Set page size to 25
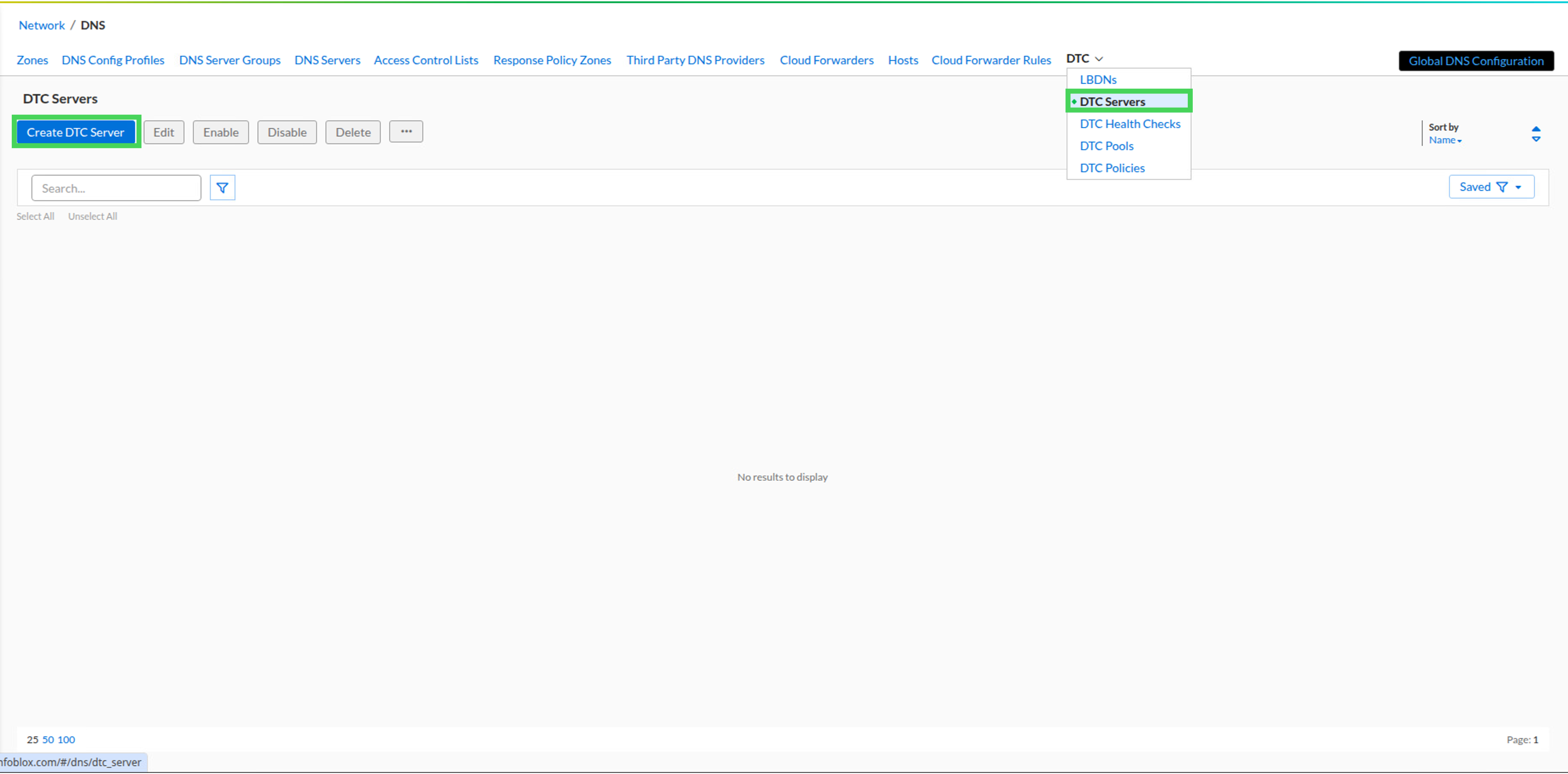The width and height of the screenshot is (1568, 774). [x=32, y=740]
